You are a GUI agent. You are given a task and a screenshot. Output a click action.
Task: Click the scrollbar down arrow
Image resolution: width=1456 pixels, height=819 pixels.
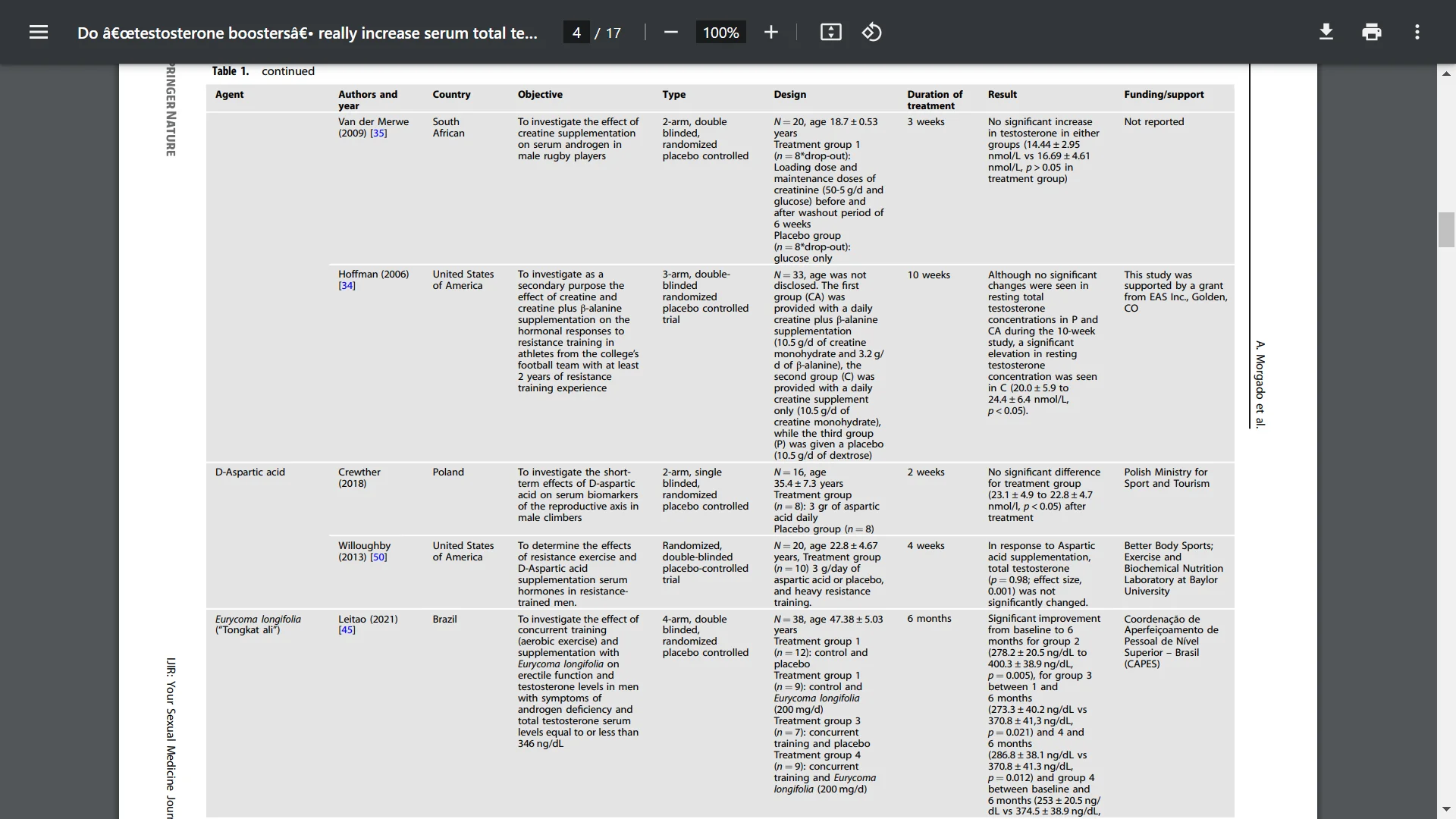1446,809
